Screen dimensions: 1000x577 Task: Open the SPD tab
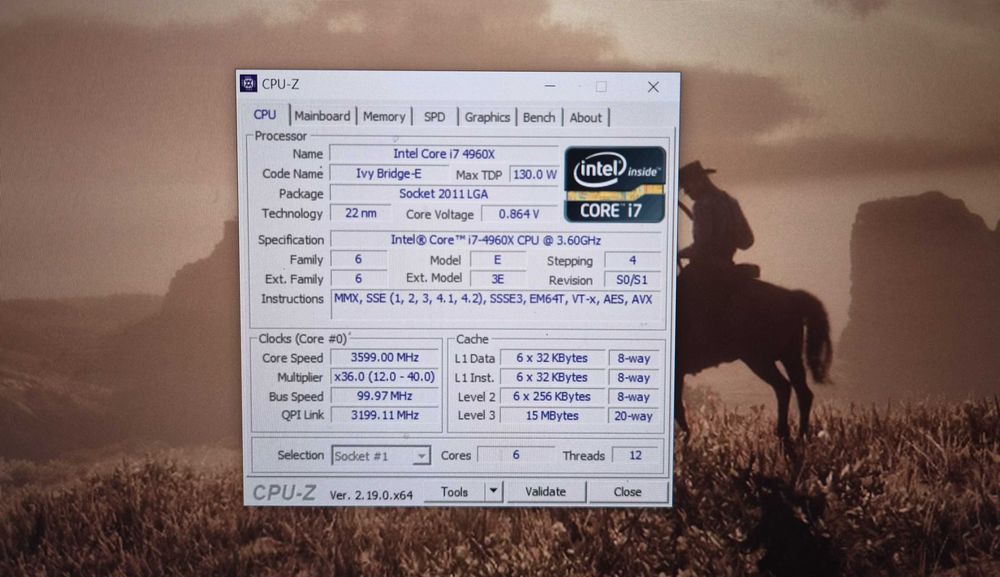[434, 117]
